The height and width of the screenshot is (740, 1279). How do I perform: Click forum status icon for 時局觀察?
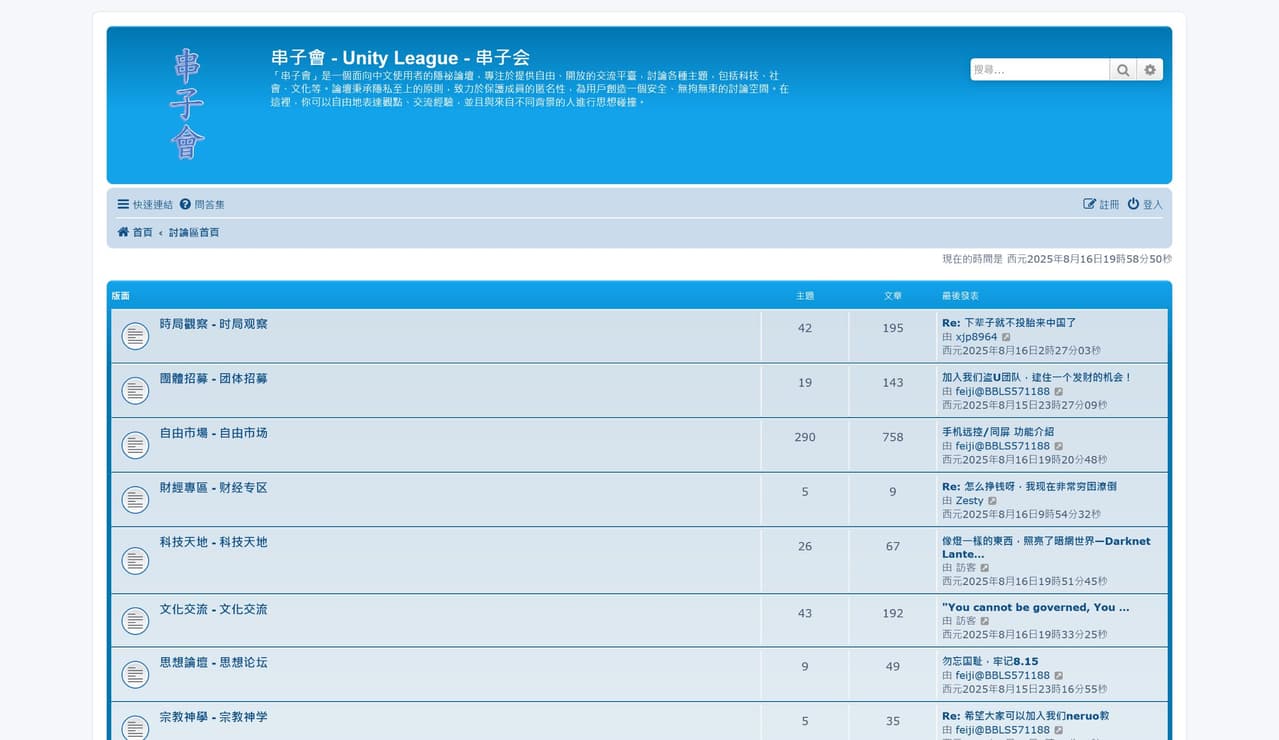pos(135,337)
